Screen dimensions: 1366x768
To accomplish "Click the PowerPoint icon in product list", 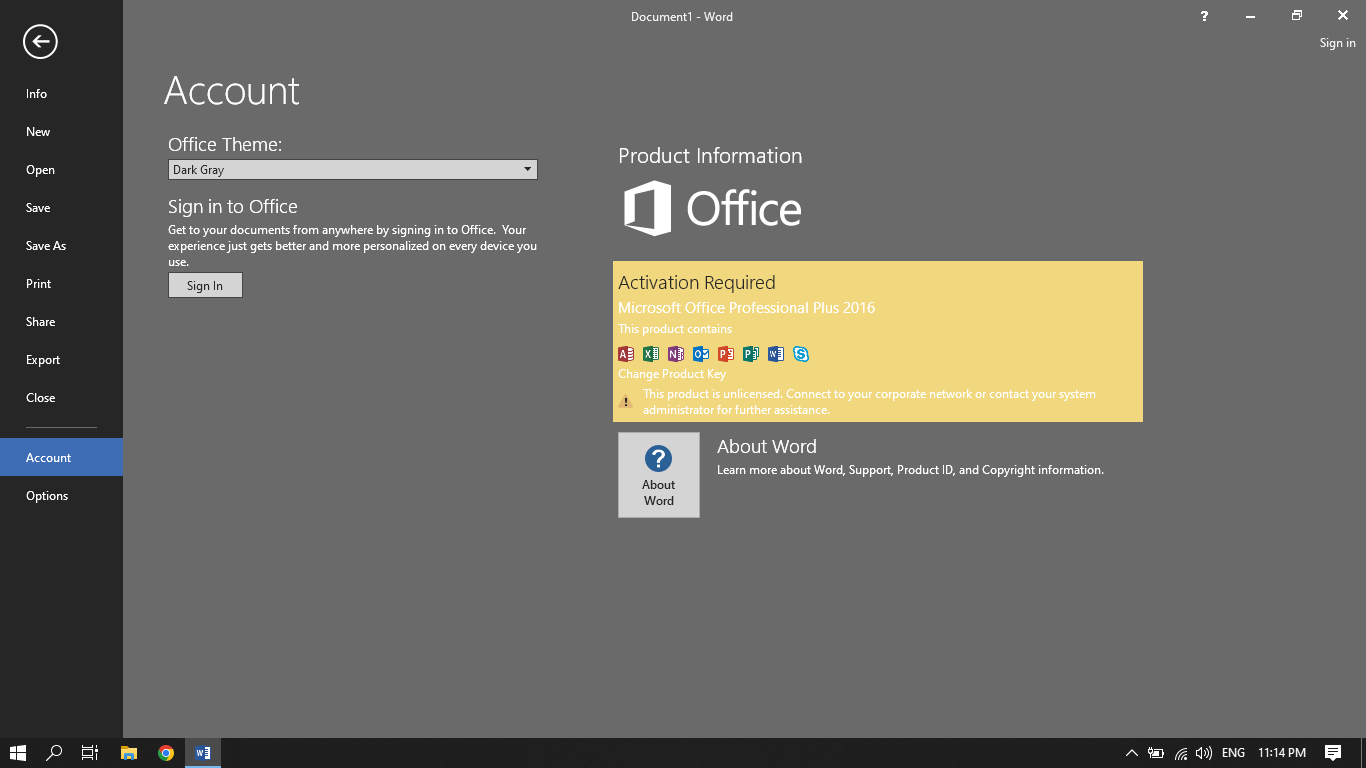I will (726, 354).
